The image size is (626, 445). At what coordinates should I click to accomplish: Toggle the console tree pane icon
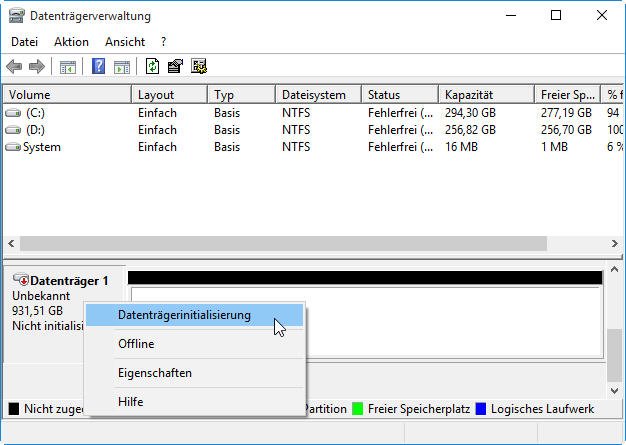click(68, 67)
